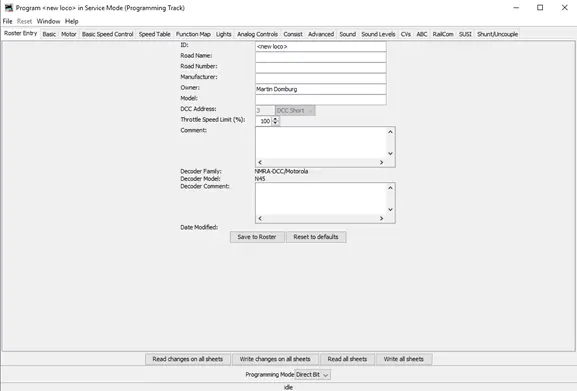Open the File menu
The width and height of the screenshot is (577, 391).
[7, 21]
